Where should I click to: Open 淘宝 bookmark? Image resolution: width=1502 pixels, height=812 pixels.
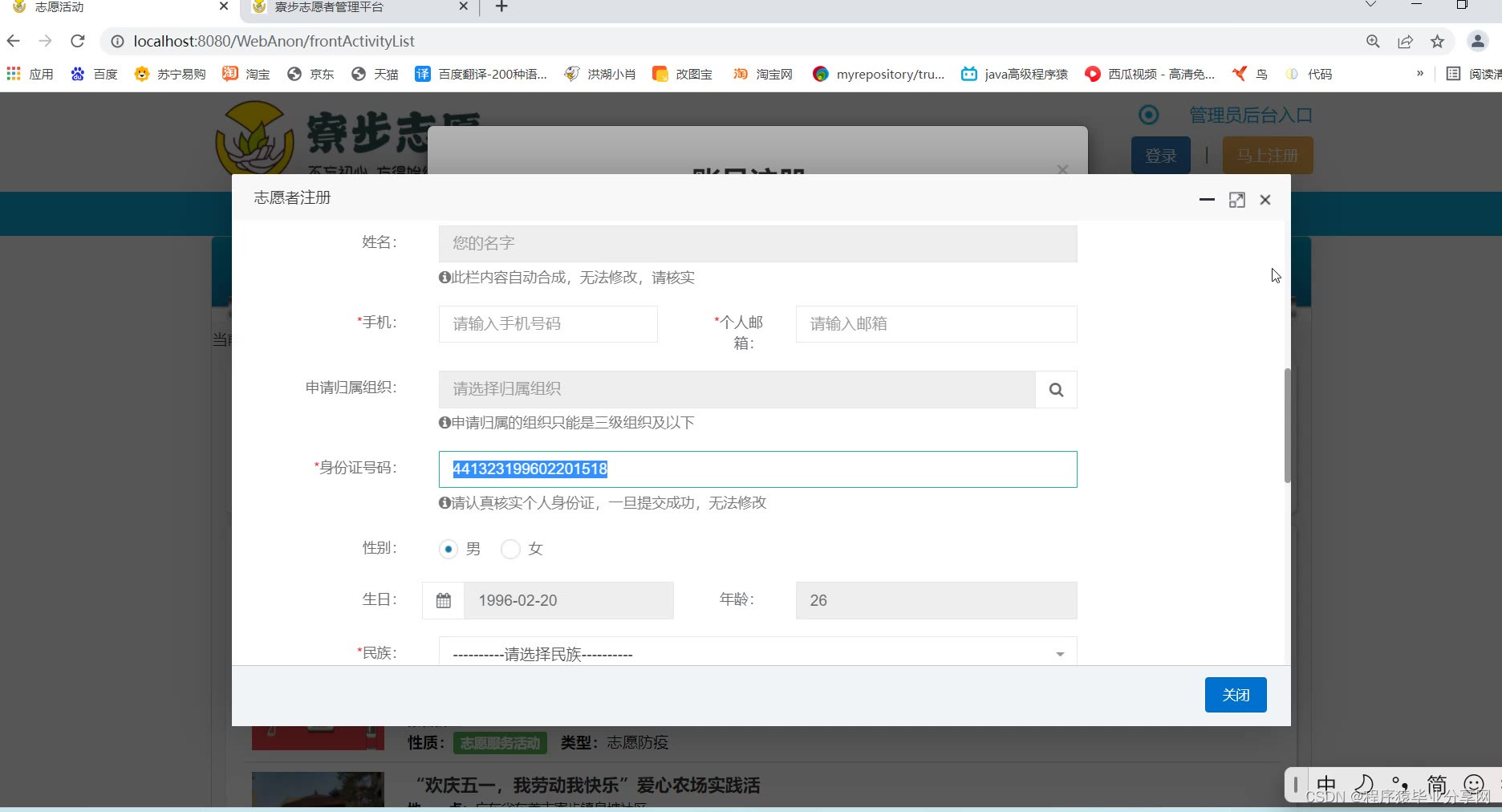pyautogui.click(x=246, y=74)
